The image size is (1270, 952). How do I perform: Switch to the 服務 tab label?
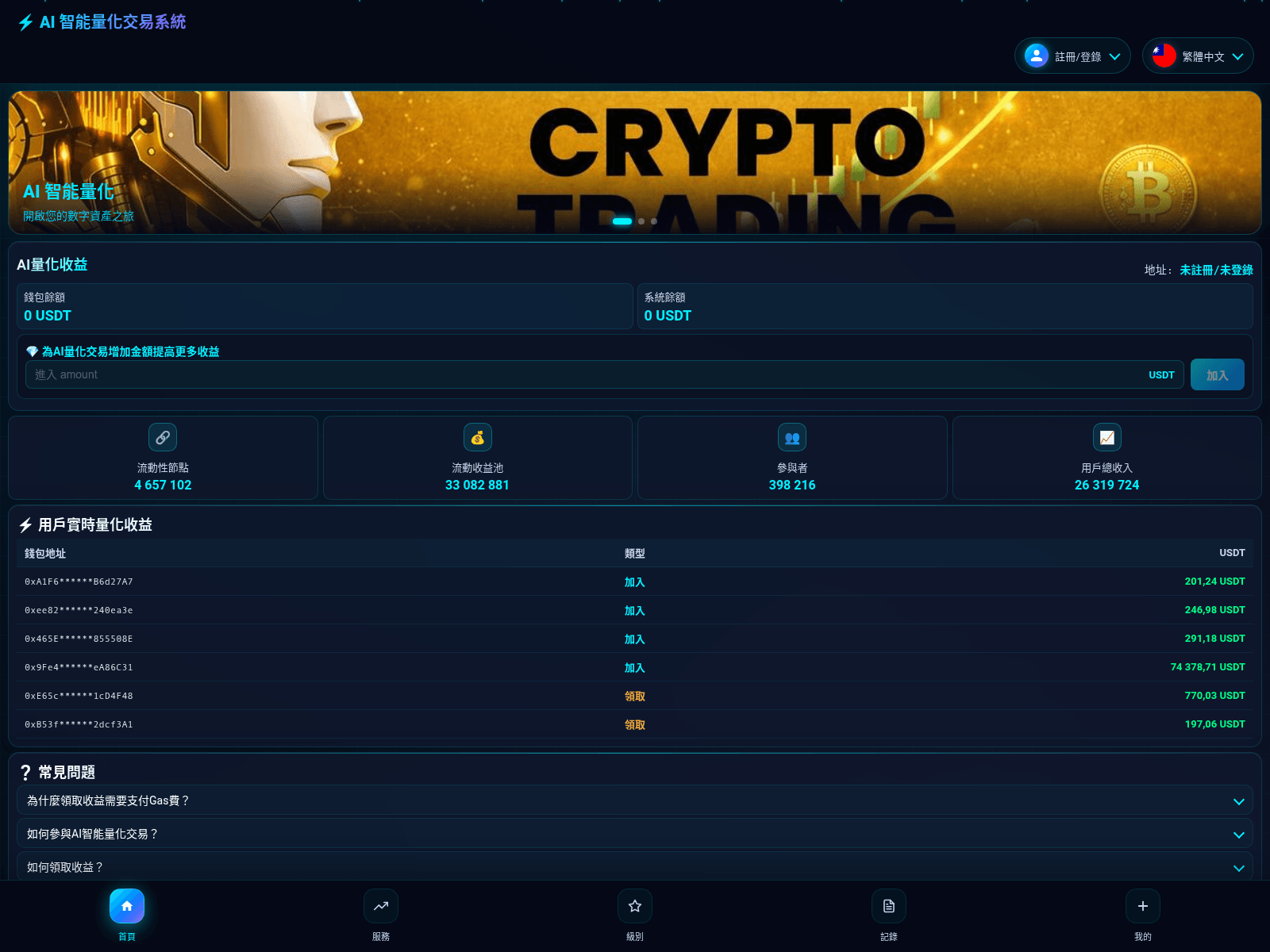coord(381,937)
